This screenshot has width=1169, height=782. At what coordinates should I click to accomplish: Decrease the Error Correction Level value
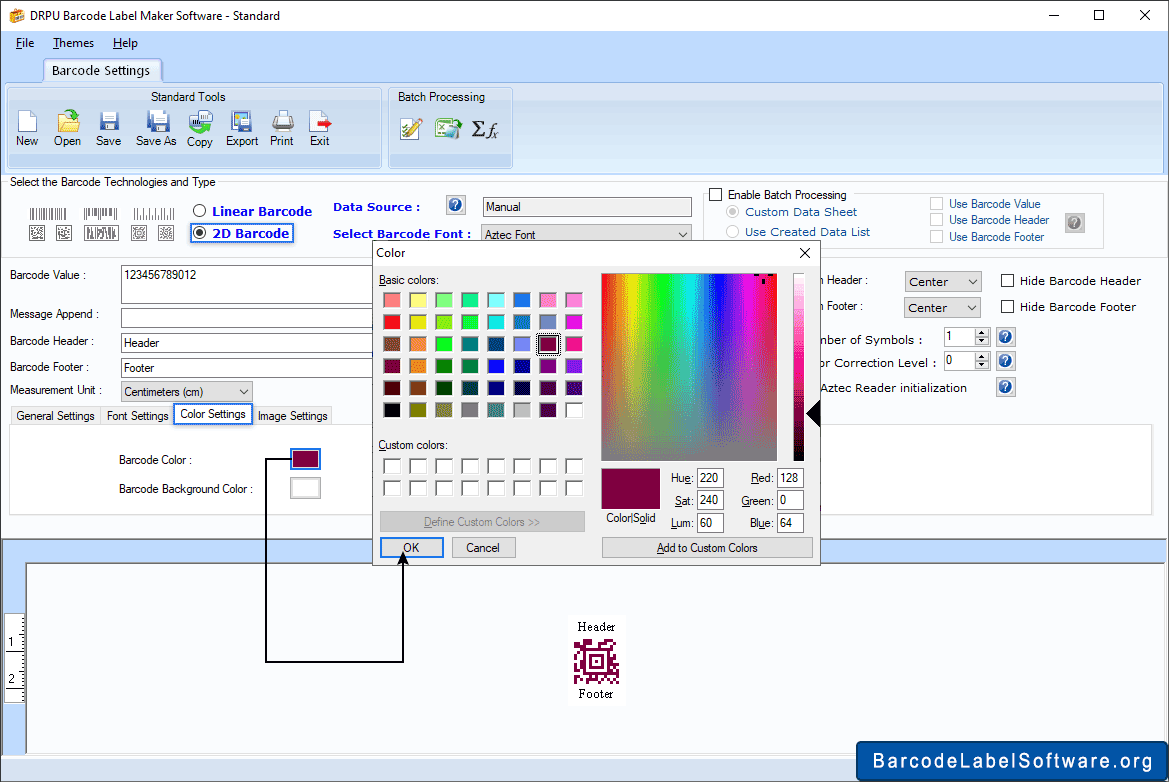982,365
